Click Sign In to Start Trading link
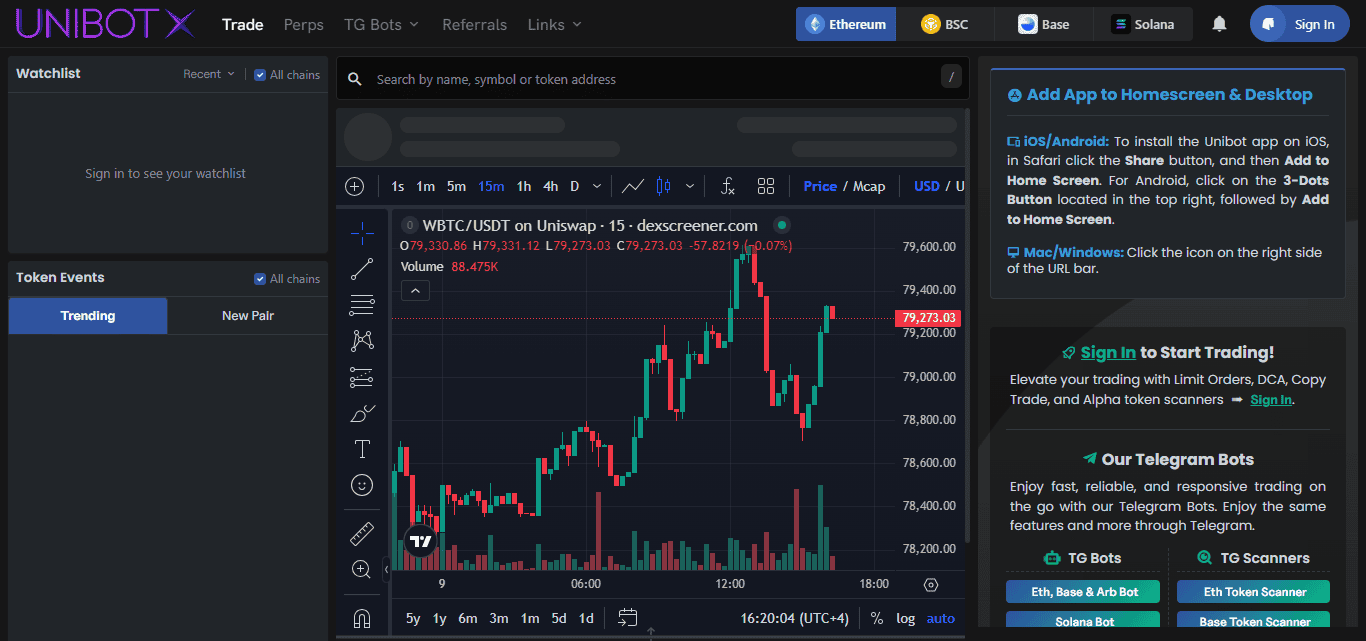The image size is (1366, 641). click(1108, 352)
